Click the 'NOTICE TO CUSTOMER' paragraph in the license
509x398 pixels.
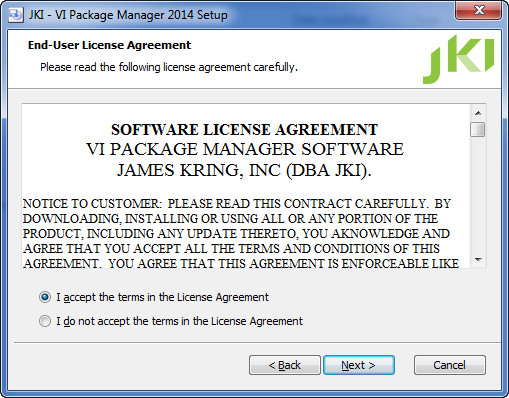click(x=241, y=234)
